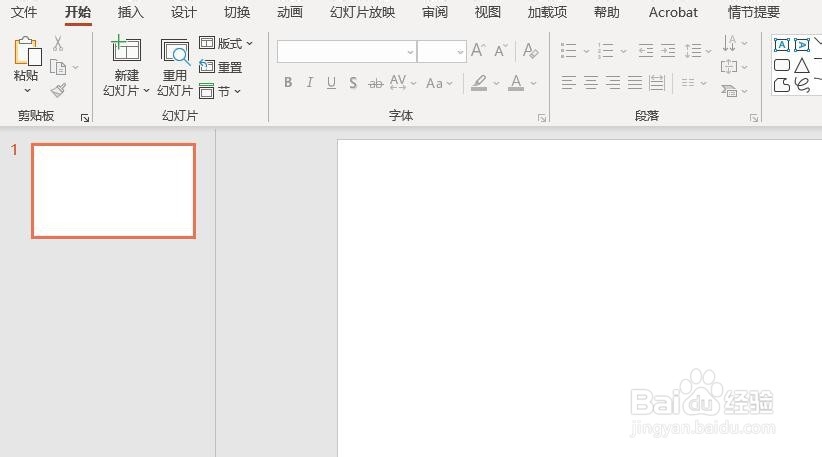The height and width of the screenshot is (457, 822).
Task: Justify text alignment
Action: [x=635, y=82]
